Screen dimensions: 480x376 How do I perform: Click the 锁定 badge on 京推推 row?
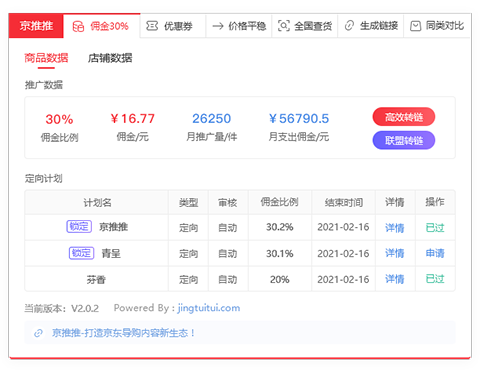click(x=79, y=227)
